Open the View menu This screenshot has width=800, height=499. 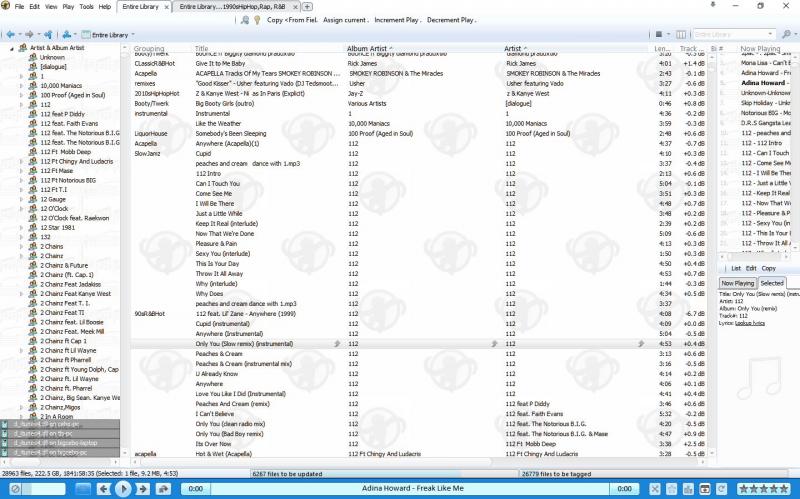point(51,7)
